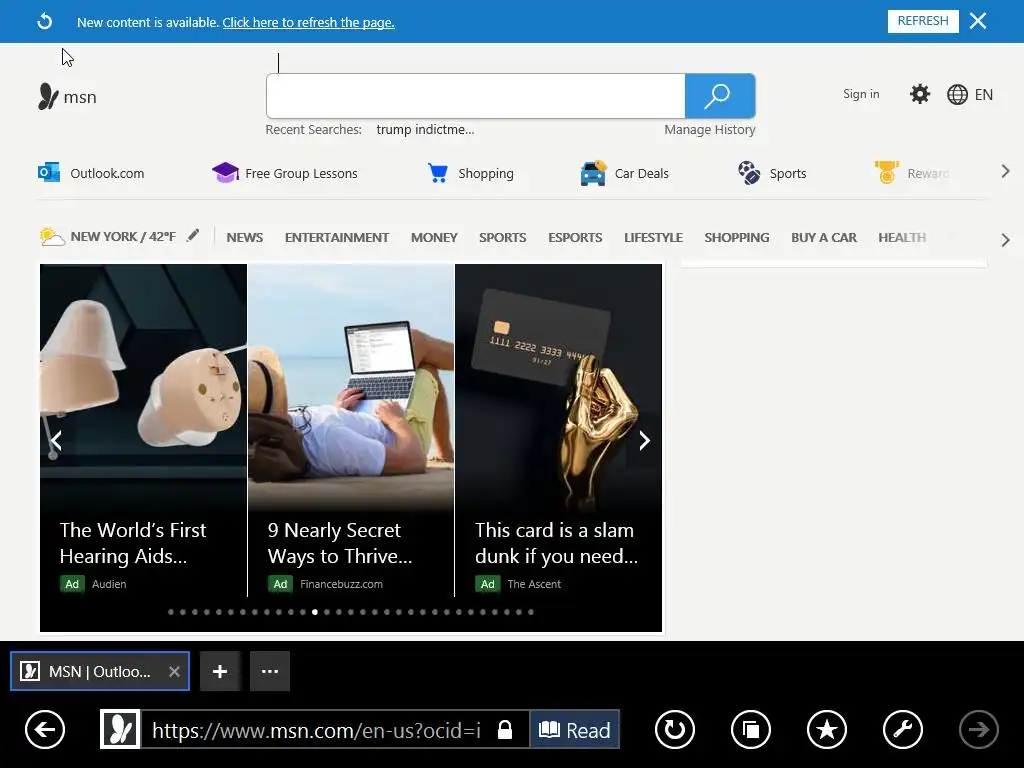The height and width of the screenshot is (768, 1024).
Task: Click the blue magnifier search button
Action: coord(720,96)
